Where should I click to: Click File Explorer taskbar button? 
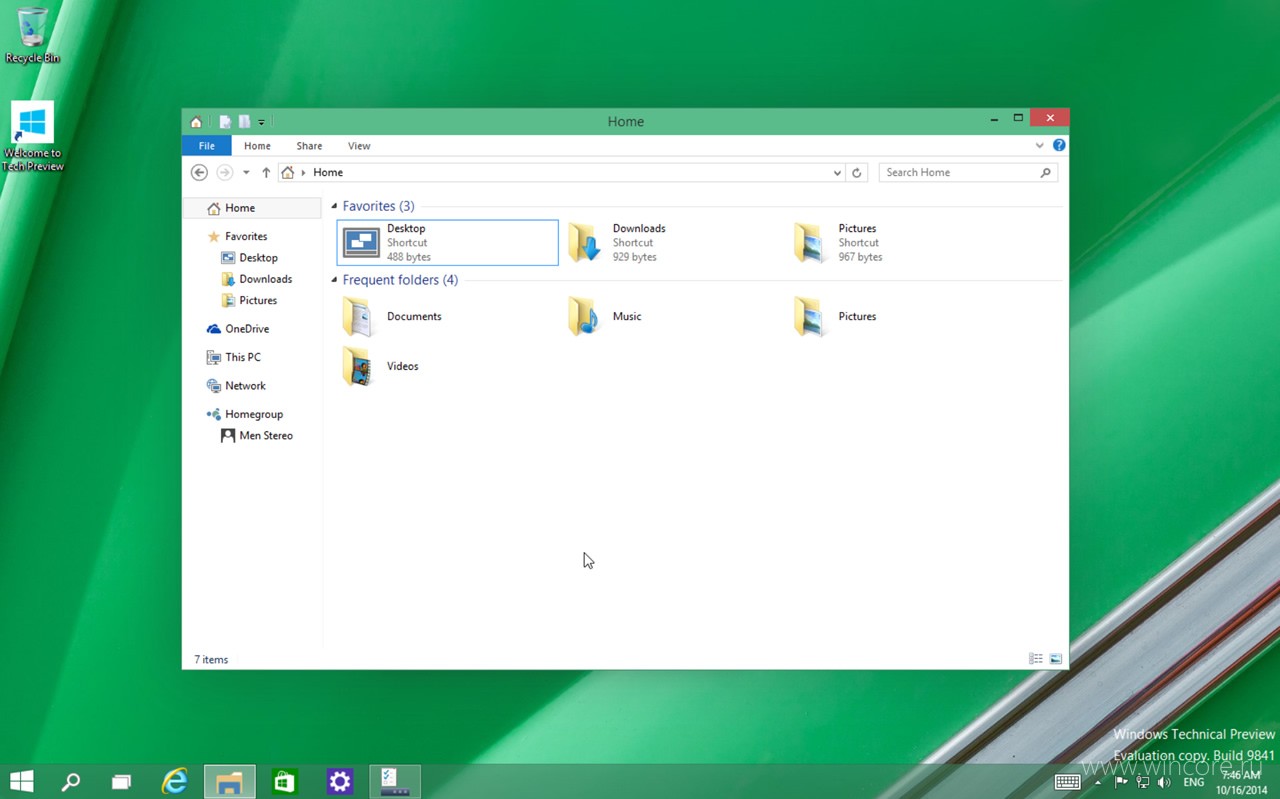point(230,782)
